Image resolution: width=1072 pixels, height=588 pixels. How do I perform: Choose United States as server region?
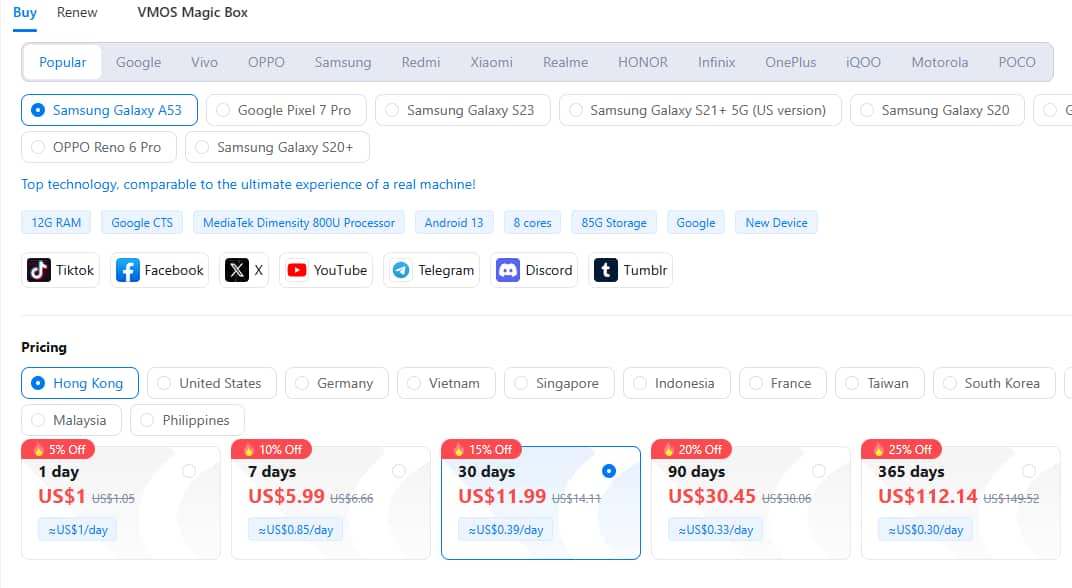pyautogui.click(x=207, y=383)
